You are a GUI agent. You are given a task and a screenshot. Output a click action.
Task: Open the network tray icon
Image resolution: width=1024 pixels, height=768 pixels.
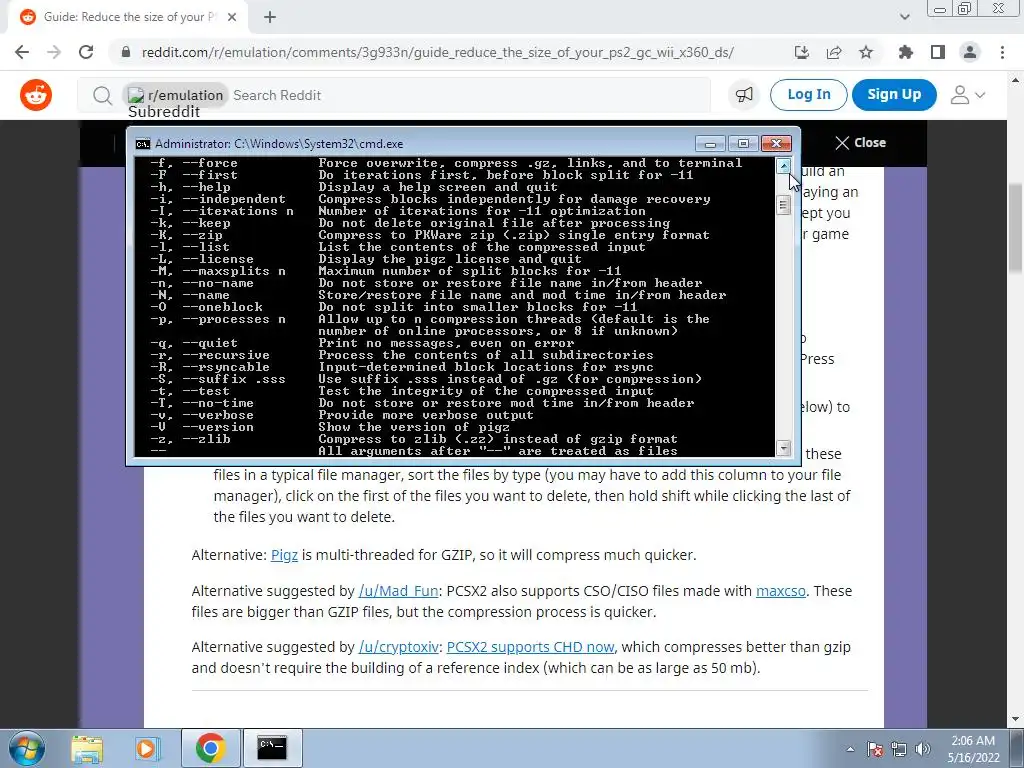click(x=899, y=749)
